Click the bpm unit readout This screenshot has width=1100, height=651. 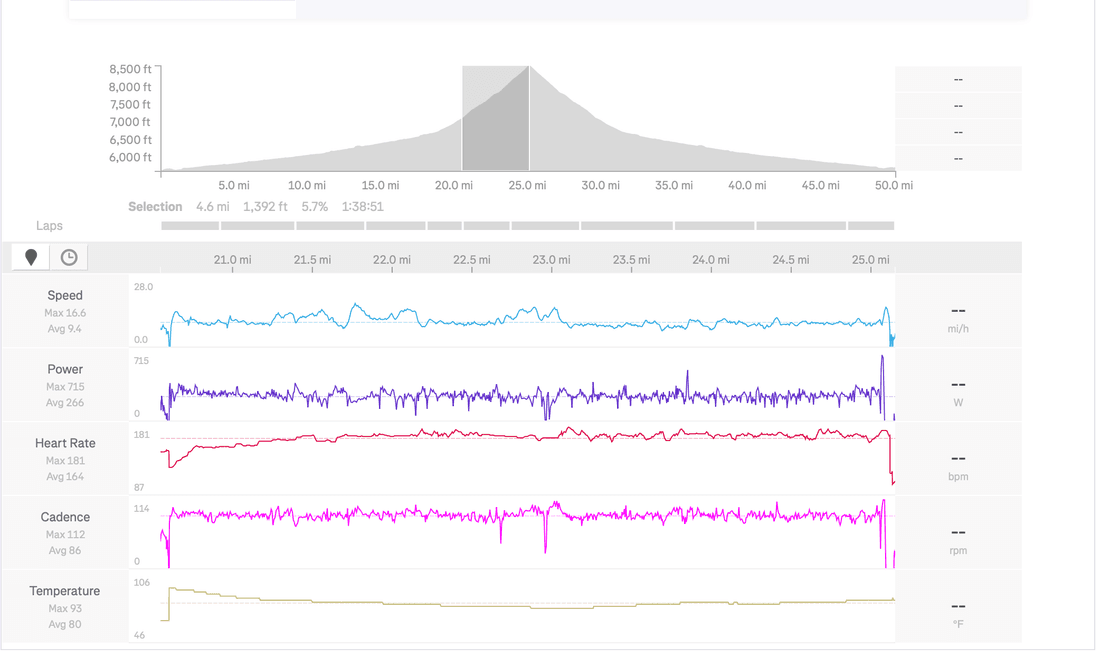coord(958,477)
